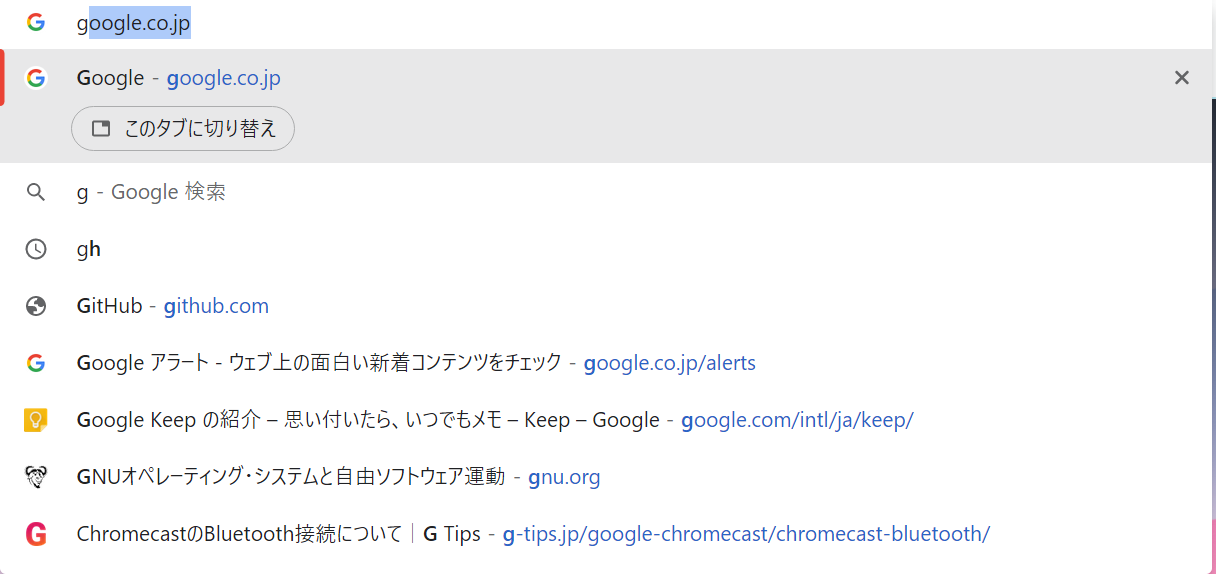Click the Google Alerts favicon
This screenshot has height=574, width=1216.
pos(36,363)
